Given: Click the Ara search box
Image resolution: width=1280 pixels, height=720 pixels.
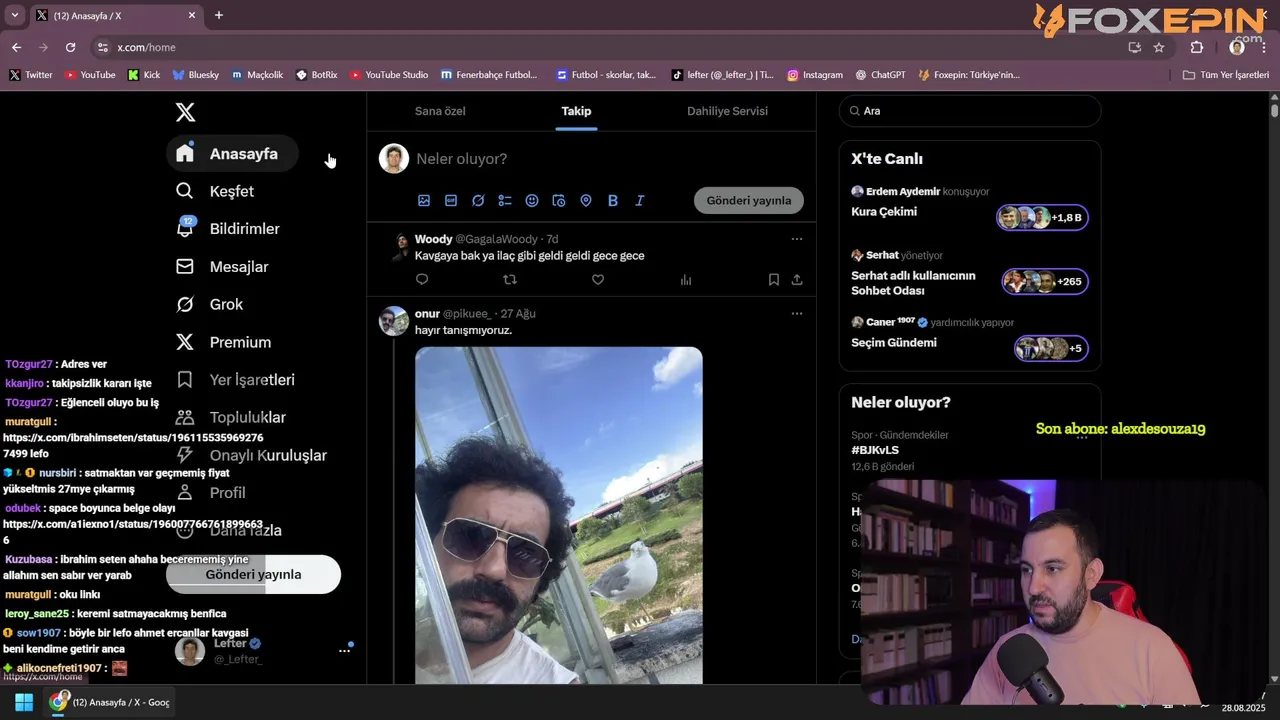Looking at the screenshot, I should point(970,111).
